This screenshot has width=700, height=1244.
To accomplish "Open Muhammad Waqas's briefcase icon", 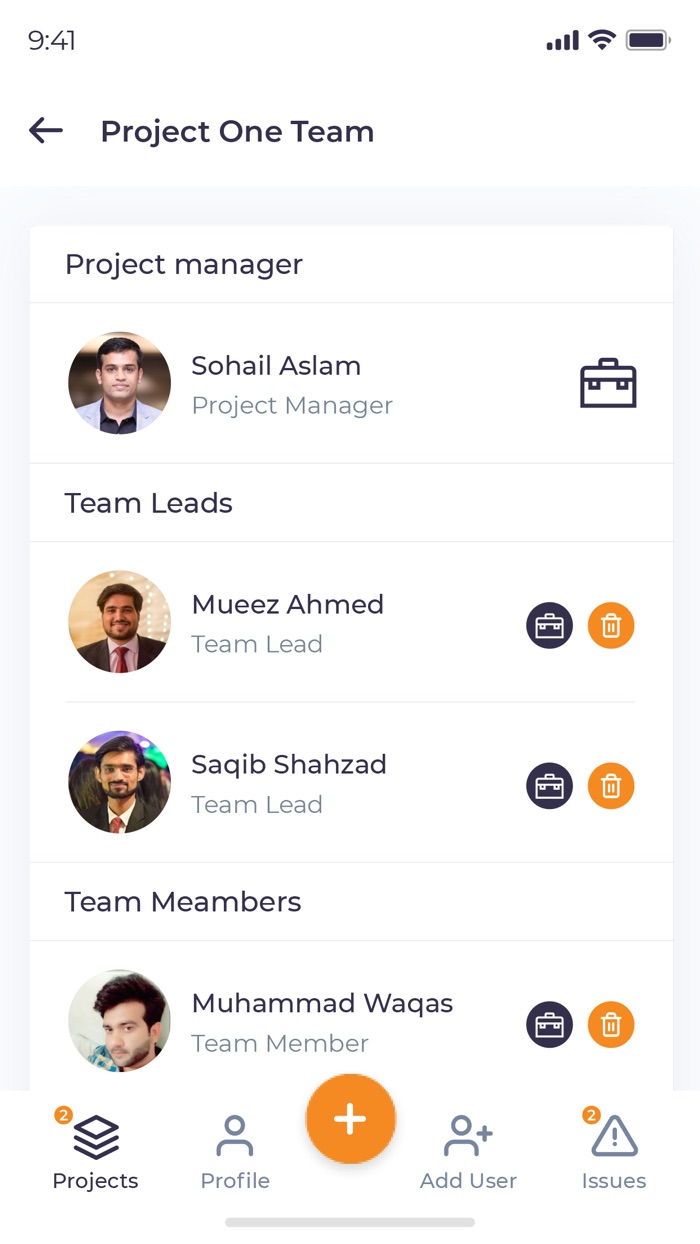I will (549, 1024).
